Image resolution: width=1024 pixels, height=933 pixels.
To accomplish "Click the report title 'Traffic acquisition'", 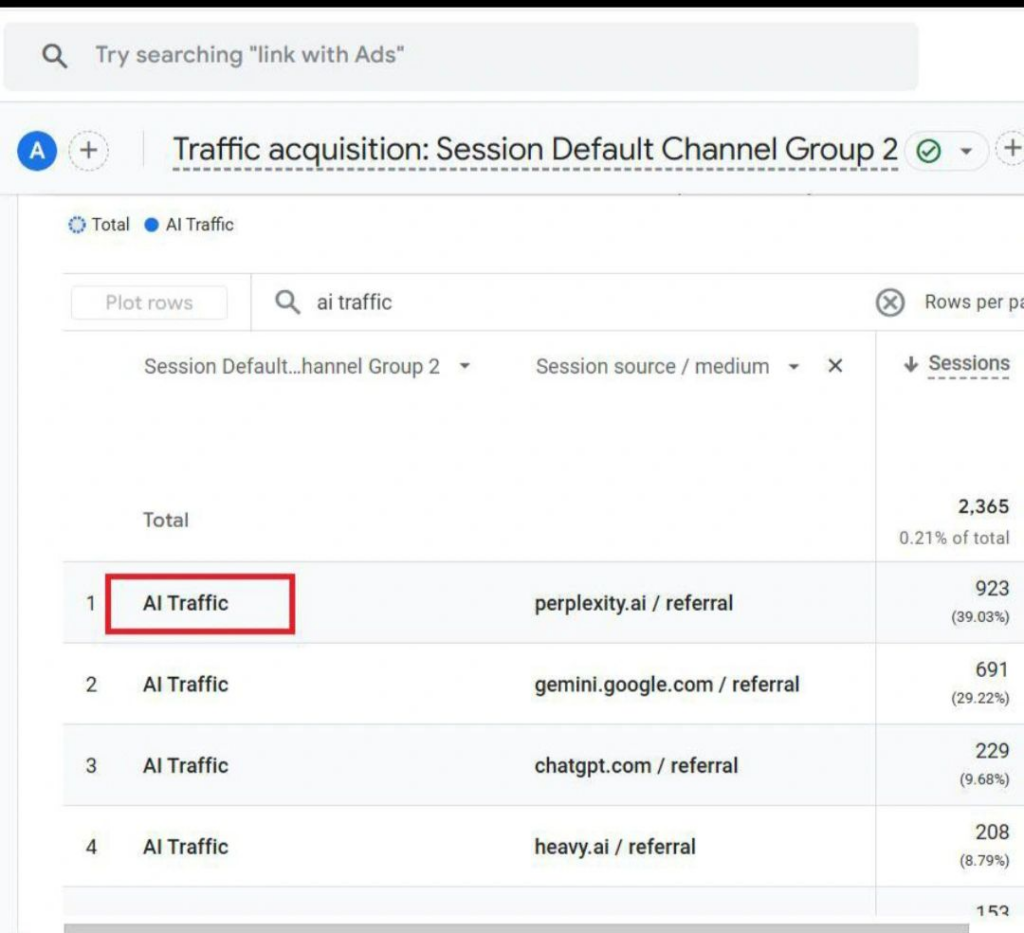I will click(535, 150).
